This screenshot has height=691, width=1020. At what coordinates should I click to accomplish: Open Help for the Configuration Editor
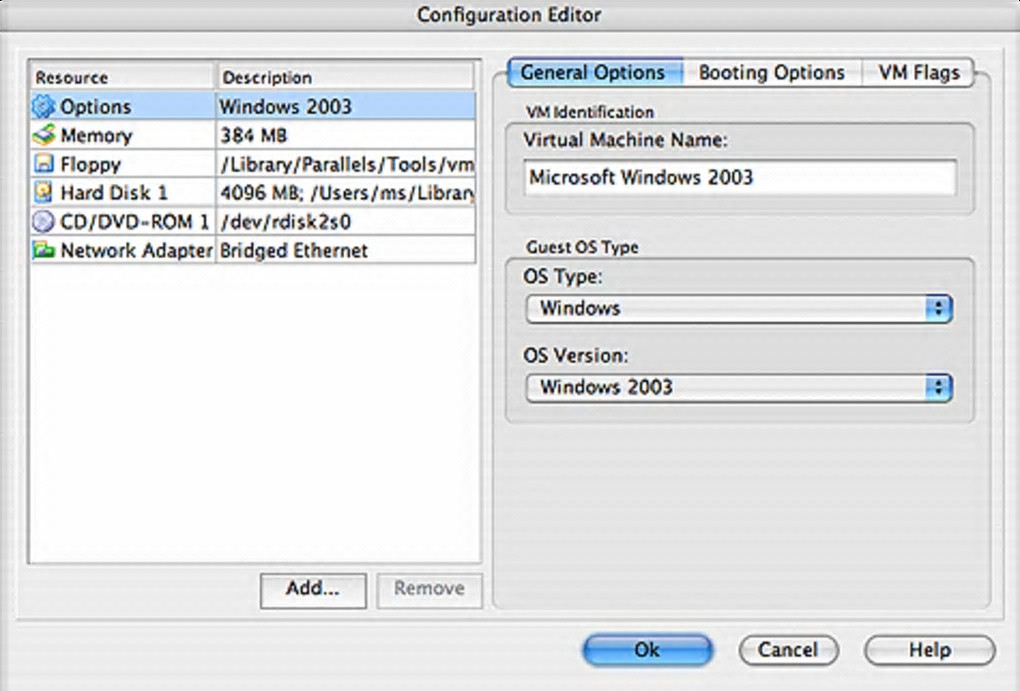930,650
